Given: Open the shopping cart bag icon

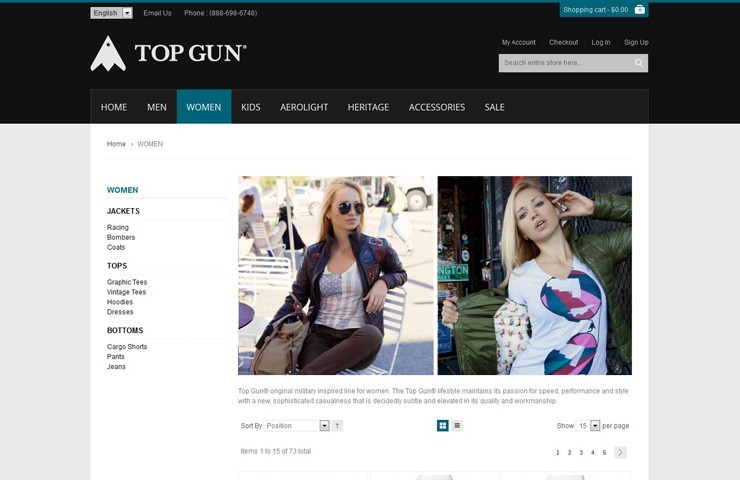Looking at the screenshot, I should coord(639,9).
